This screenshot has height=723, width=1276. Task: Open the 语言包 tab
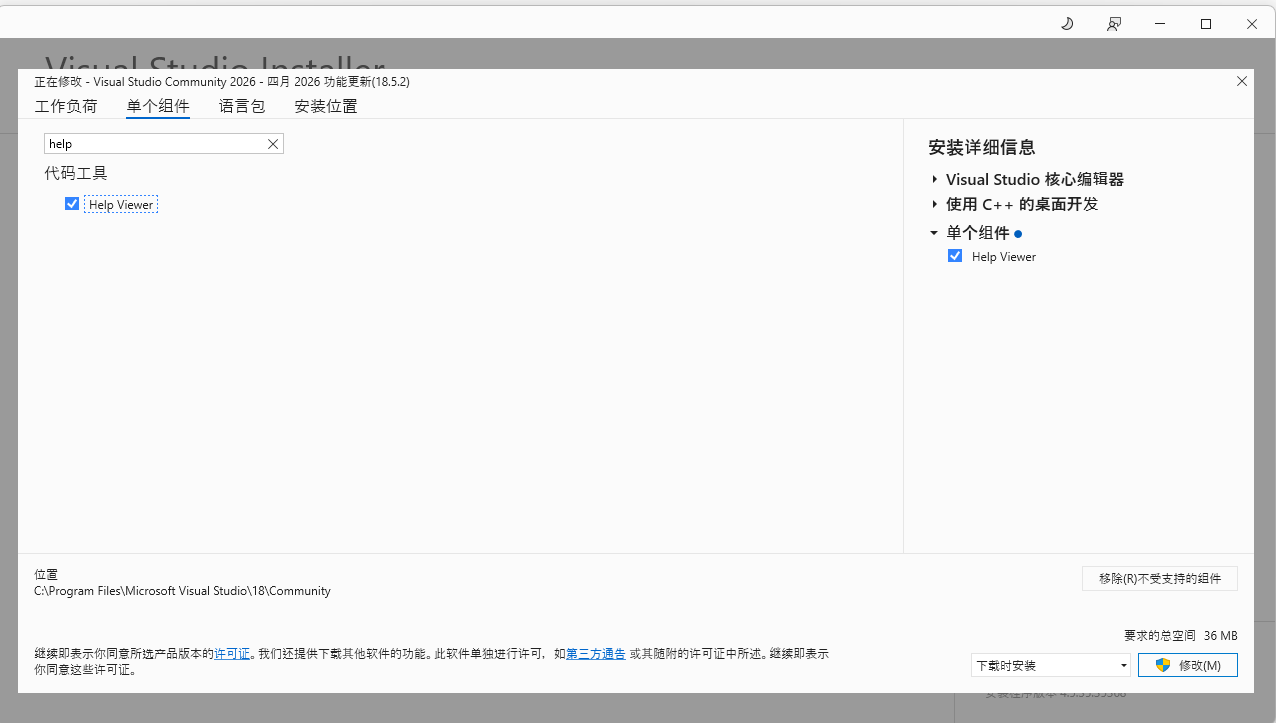242,106
